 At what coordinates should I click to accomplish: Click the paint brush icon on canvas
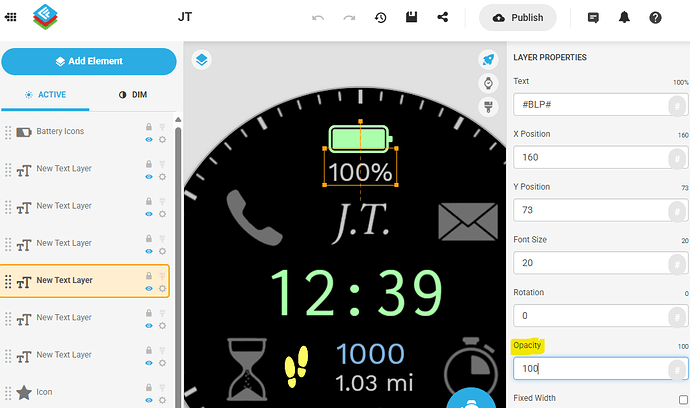pyautogui.click(x=488, y=107)
